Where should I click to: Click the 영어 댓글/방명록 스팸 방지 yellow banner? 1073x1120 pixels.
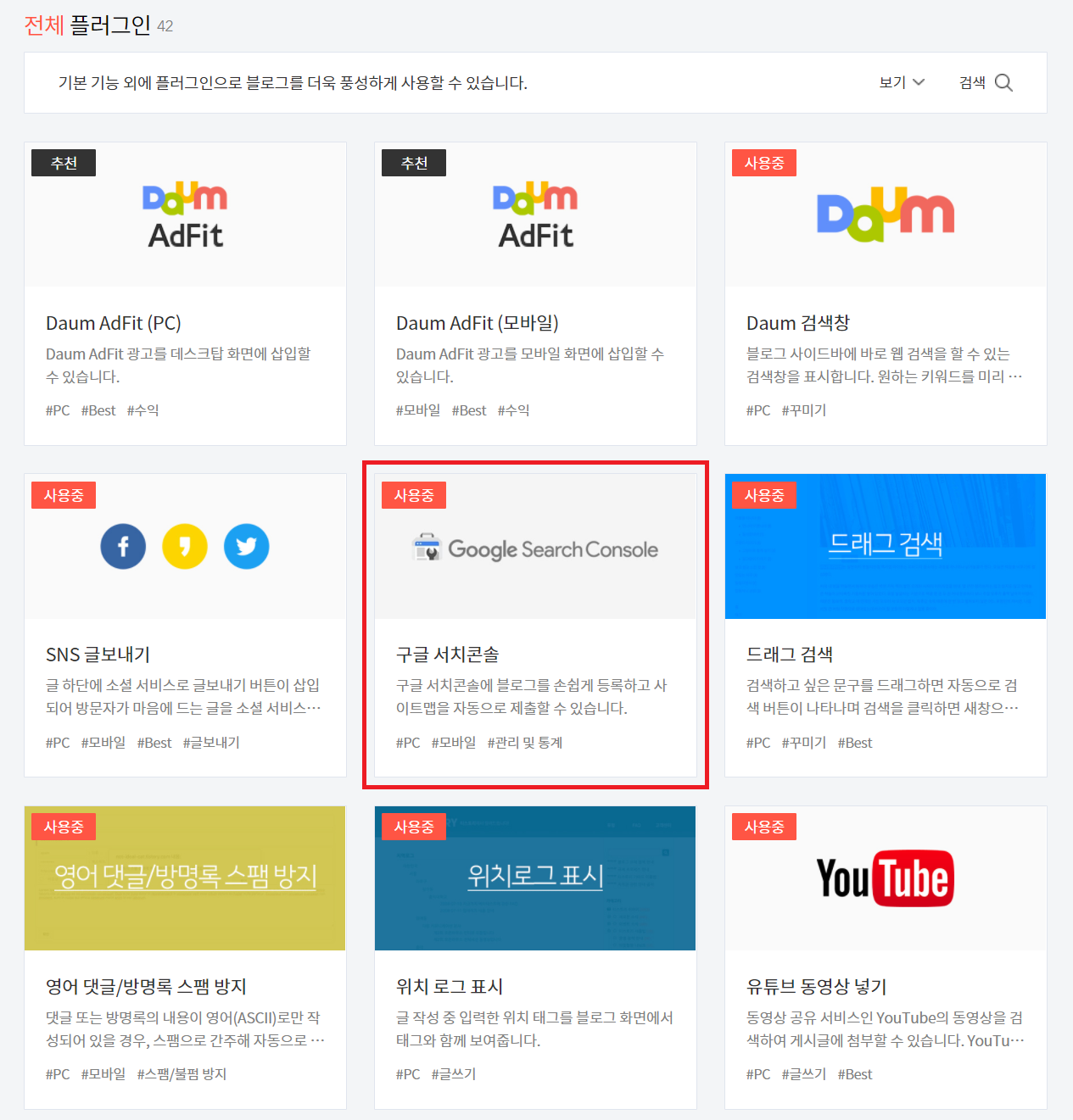coord(185,878)
